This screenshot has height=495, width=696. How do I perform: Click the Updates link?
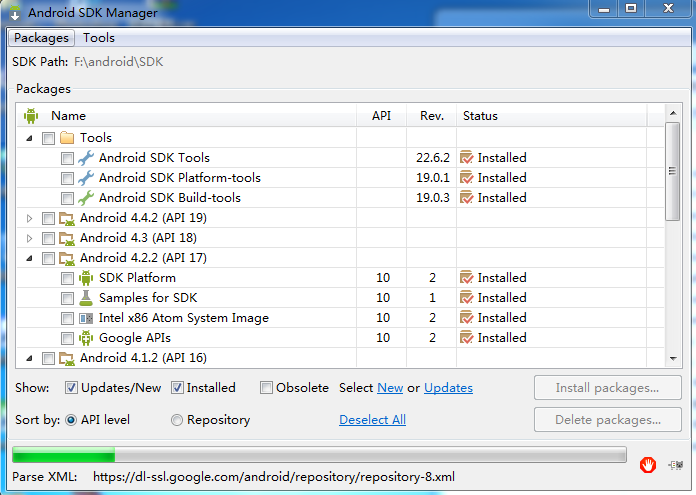[448, 388]
